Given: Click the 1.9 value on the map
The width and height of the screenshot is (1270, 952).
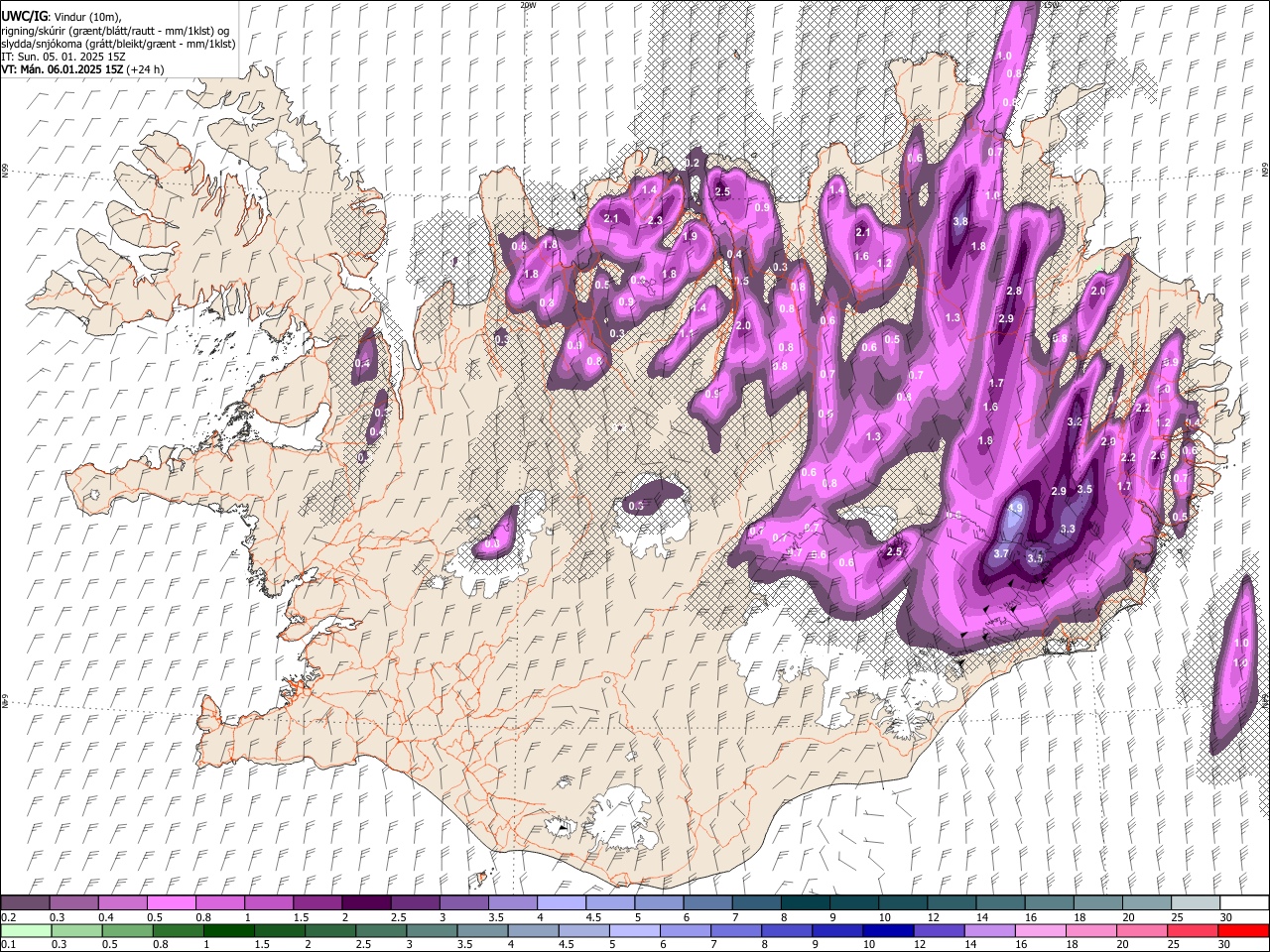Looking at the screenshot, I should pyautogui.click(x=690, y=236).
